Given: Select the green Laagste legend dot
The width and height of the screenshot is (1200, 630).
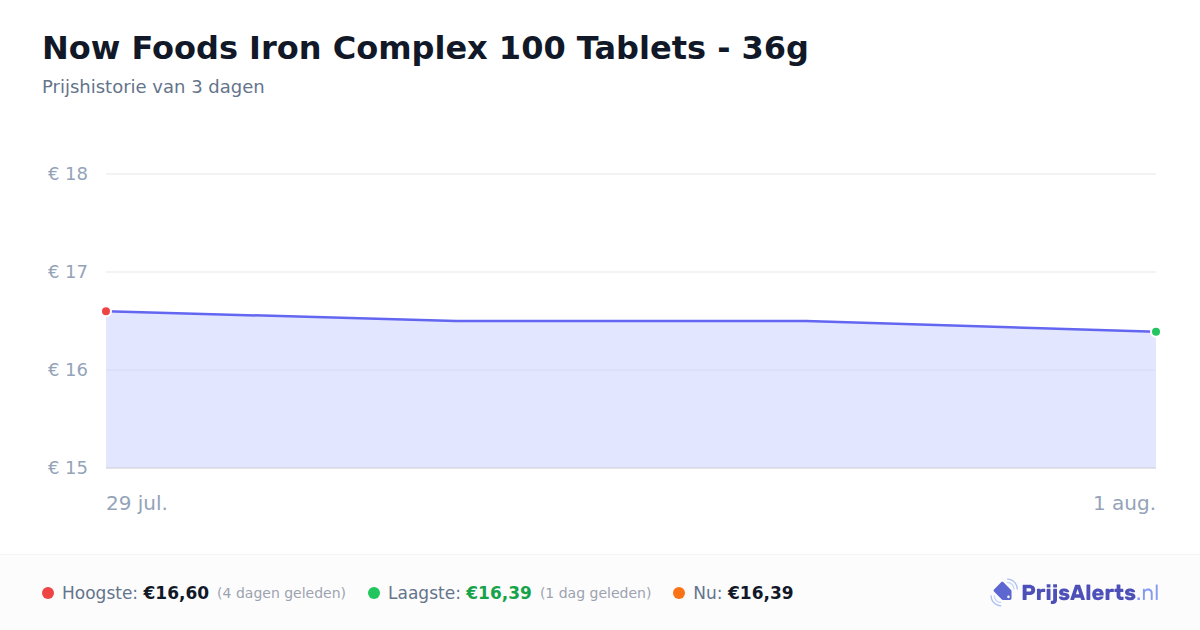Looking at the screenshot, I should click(374, 593).
